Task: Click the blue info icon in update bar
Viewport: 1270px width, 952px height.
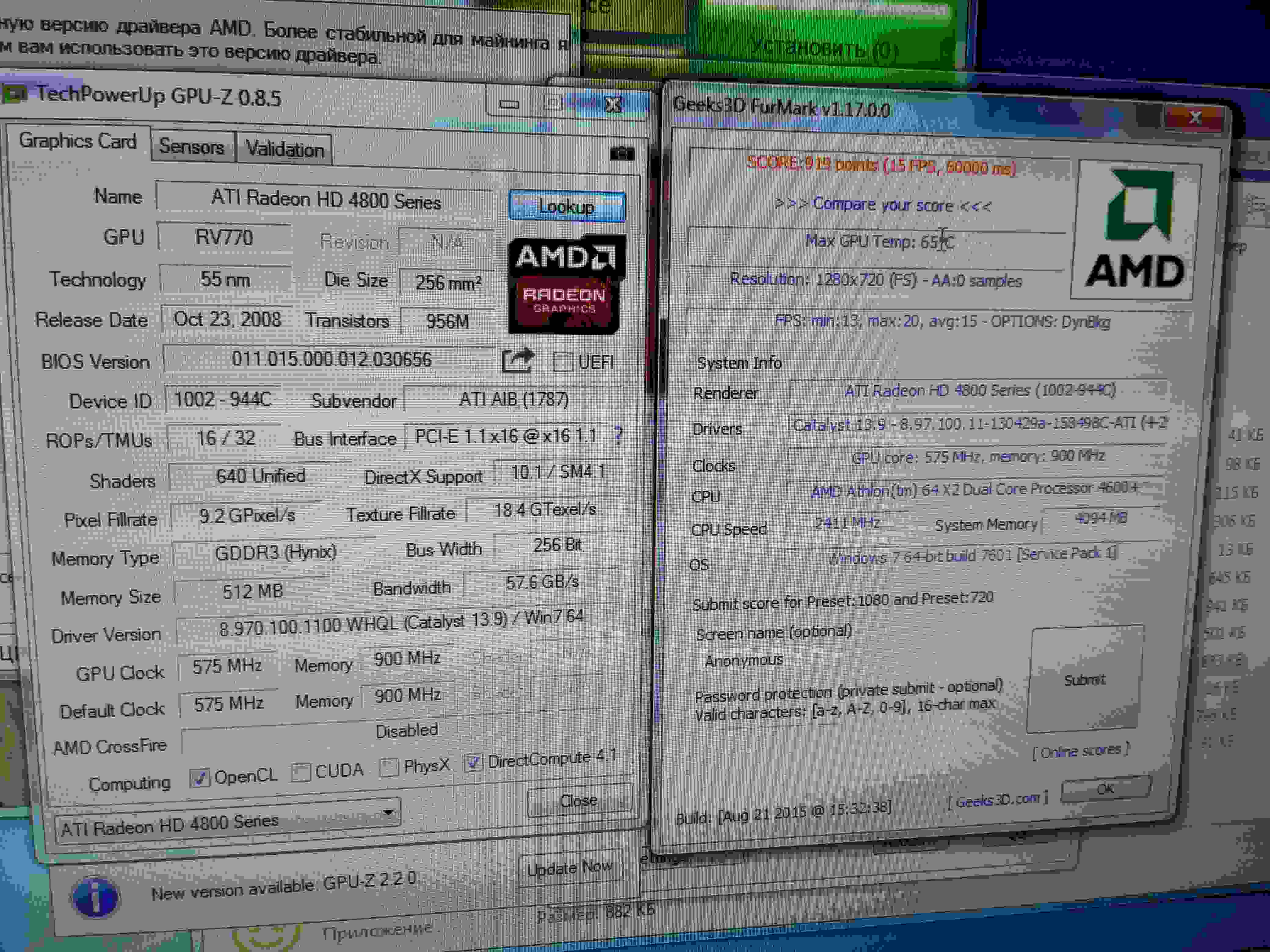Action: [x=96, y=897]
